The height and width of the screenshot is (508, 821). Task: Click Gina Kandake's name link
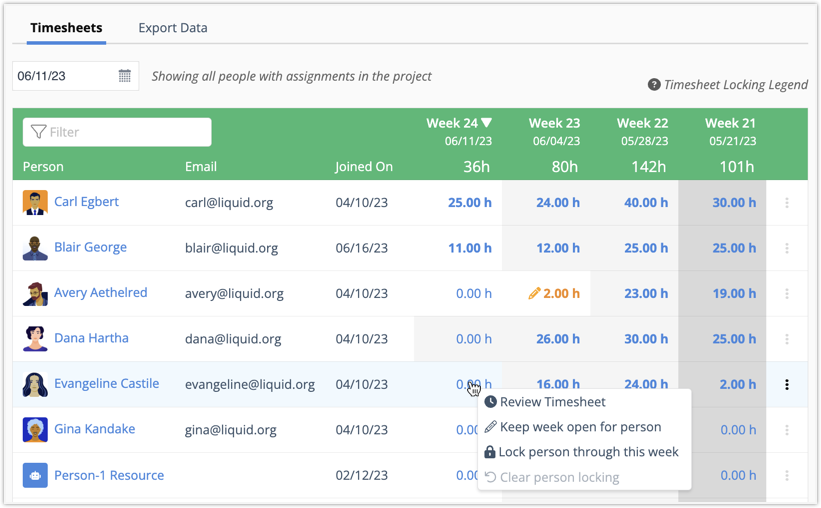94,429
